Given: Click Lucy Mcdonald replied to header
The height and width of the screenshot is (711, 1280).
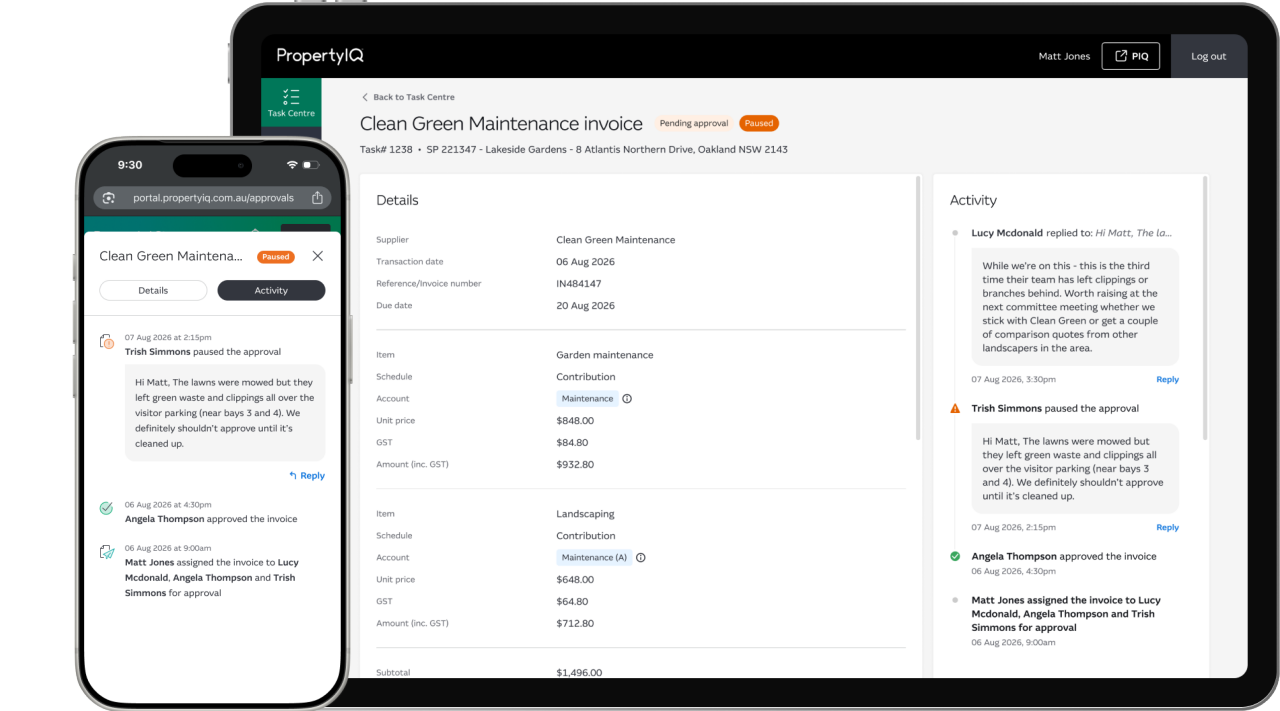Looking at the screenshot, I should tap(1071, 233).
